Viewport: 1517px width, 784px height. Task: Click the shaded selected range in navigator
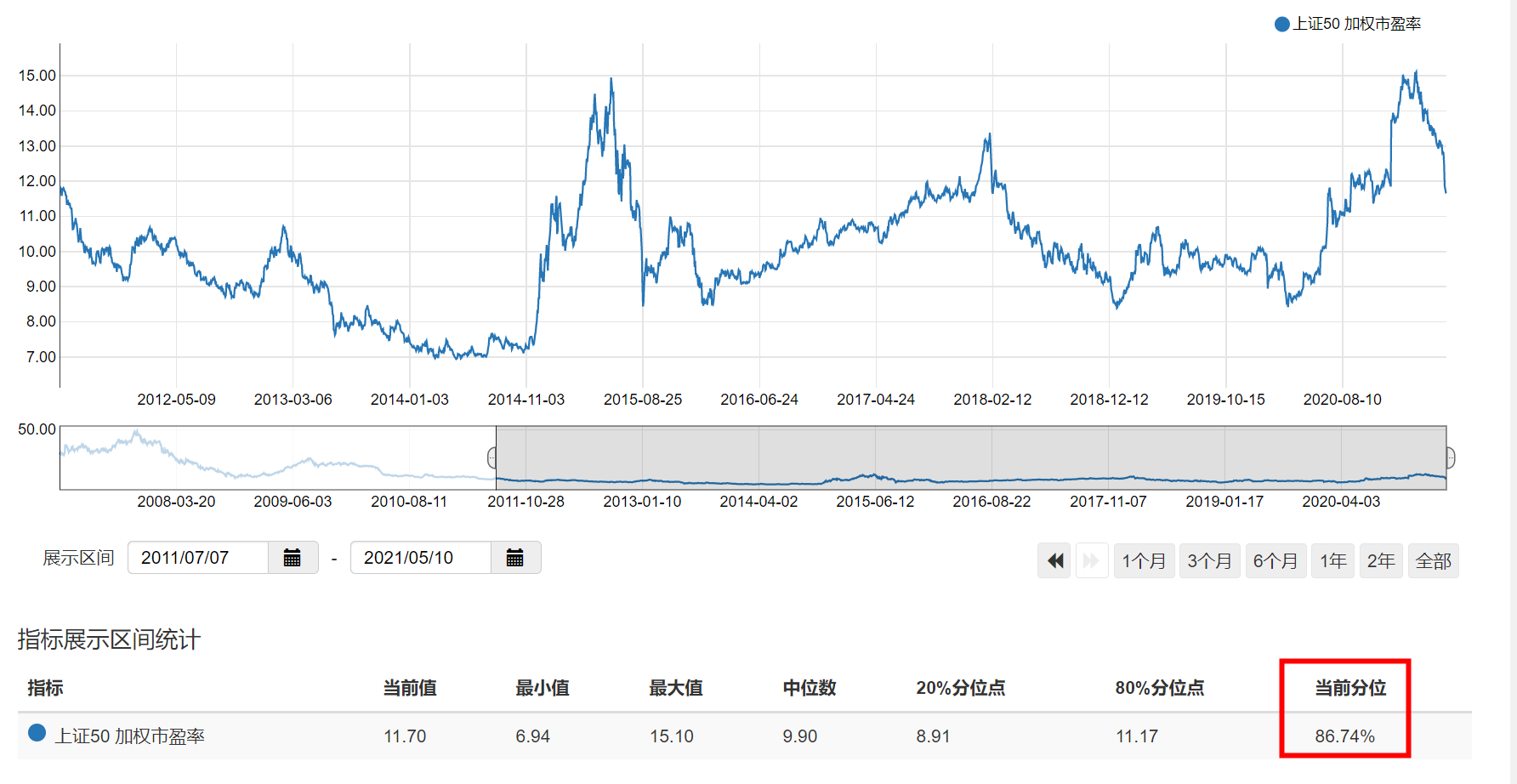click(x=971, y=458)
